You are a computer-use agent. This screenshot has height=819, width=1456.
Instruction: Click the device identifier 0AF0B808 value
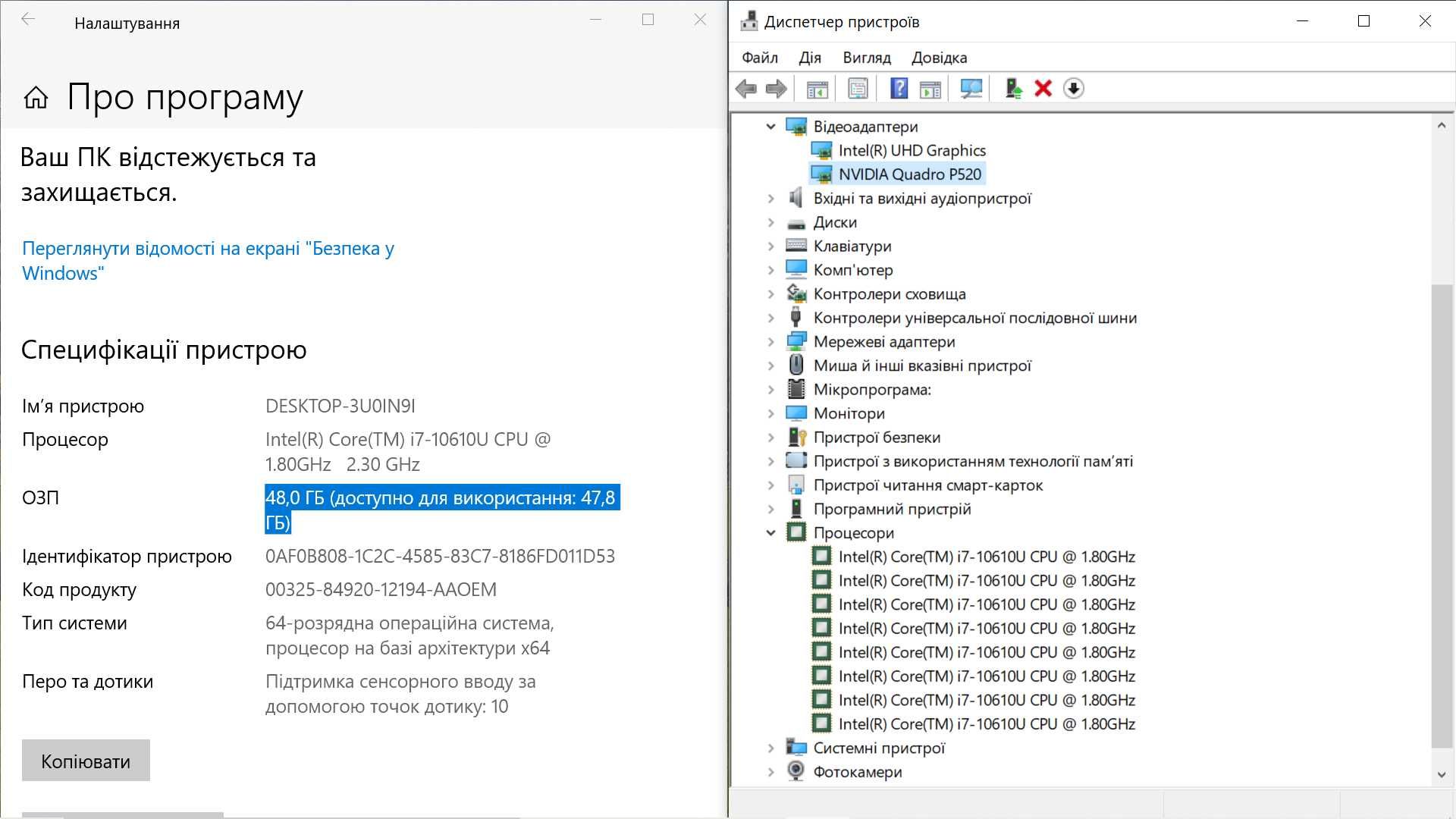click(x=440, y=557)
